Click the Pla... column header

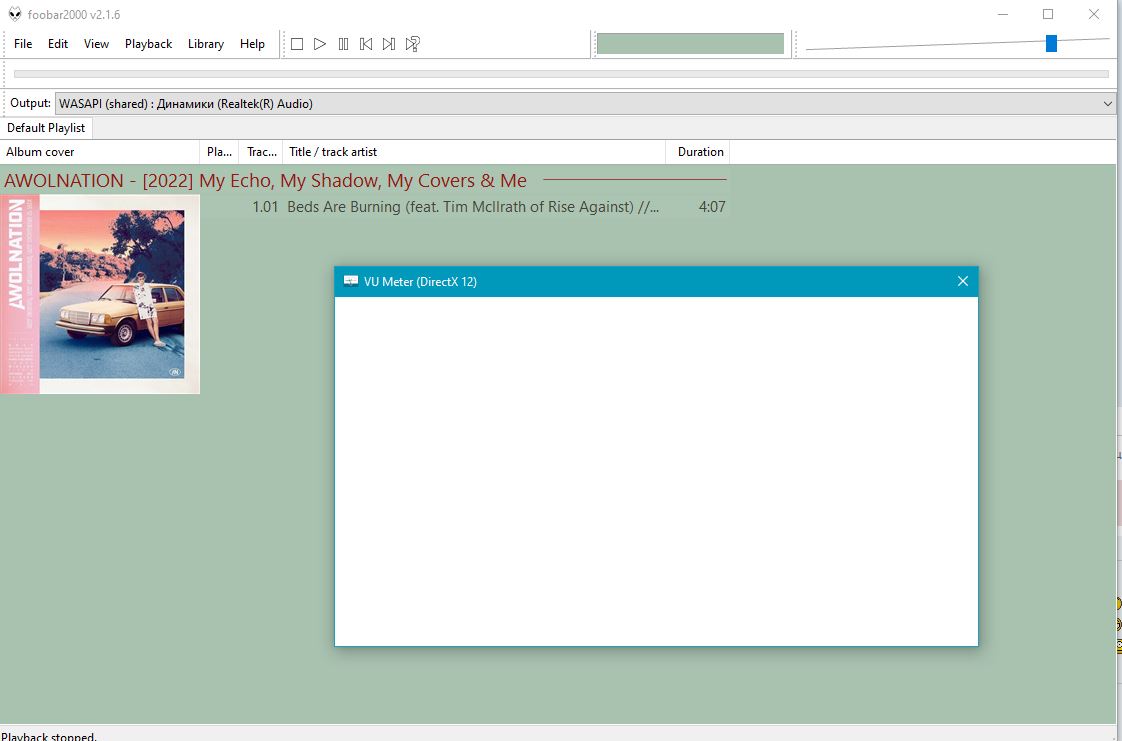click(219, 152)
